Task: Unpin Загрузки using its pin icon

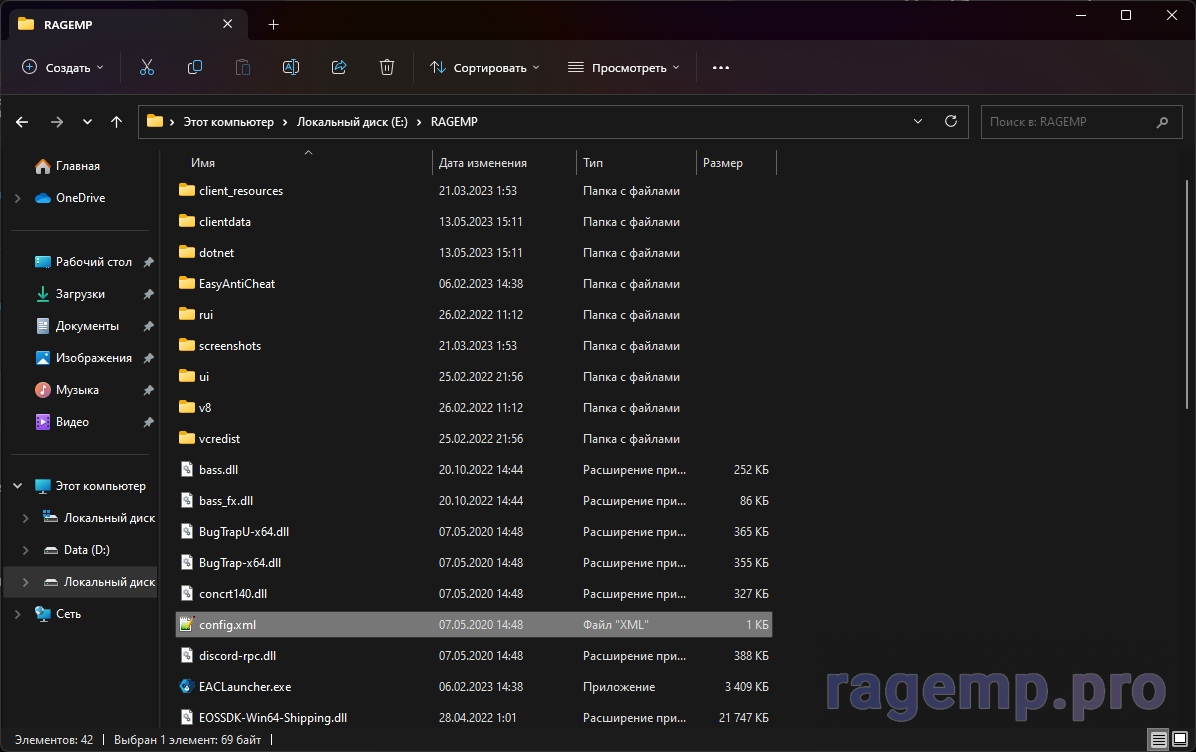Action: [149, 294]
